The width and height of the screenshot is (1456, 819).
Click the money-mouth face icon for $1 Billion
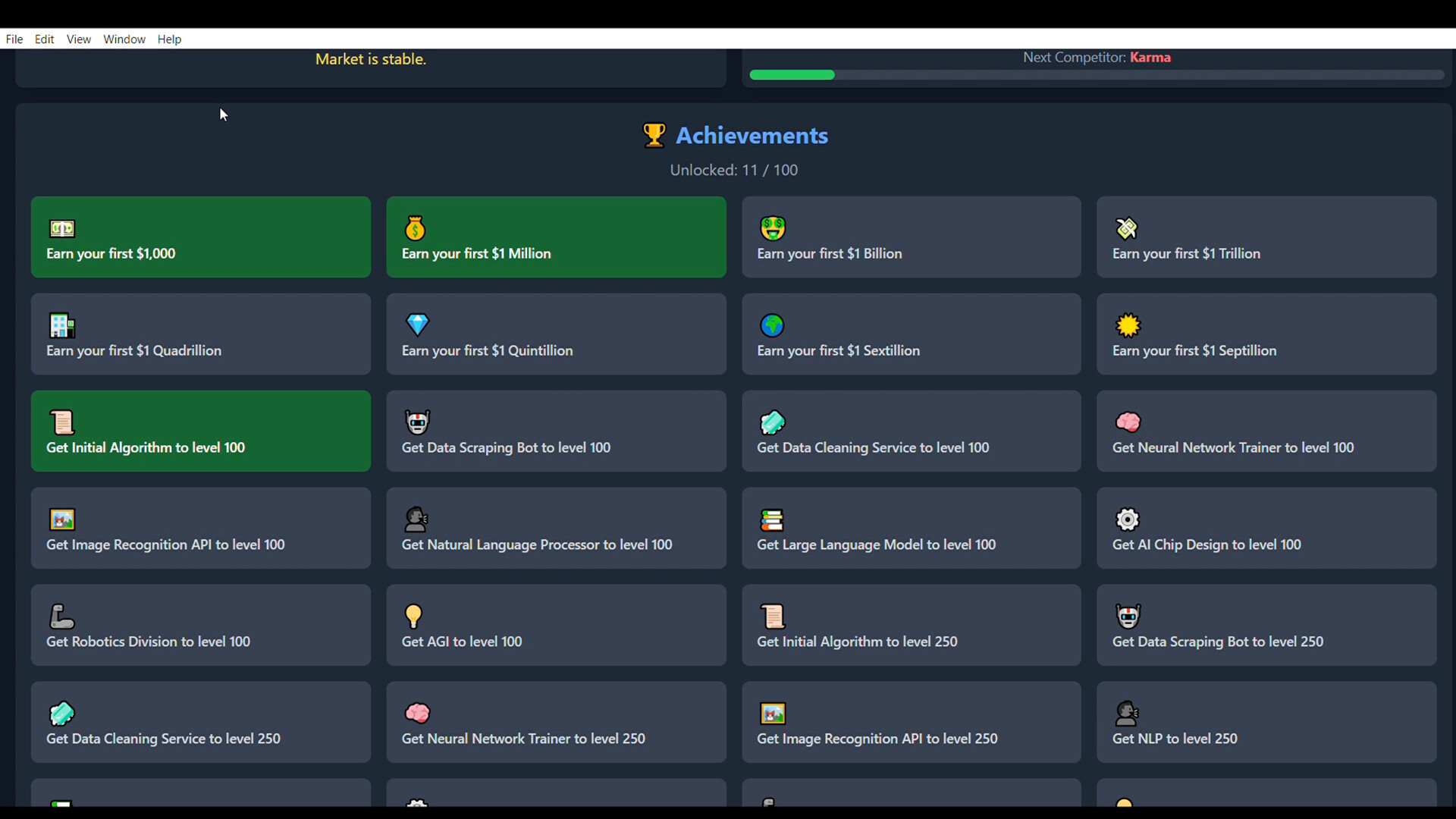click(x=772, y=228)
